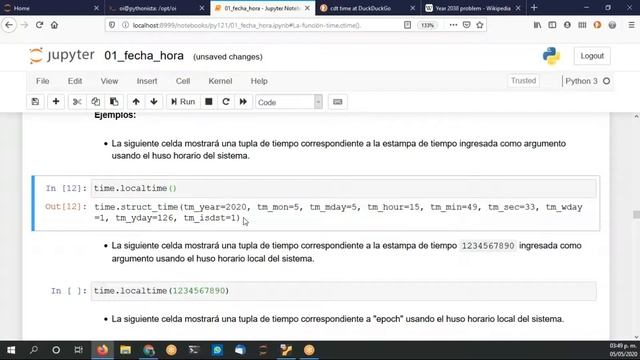Toggle reader view icon in address bar

(x=407, y=25)
